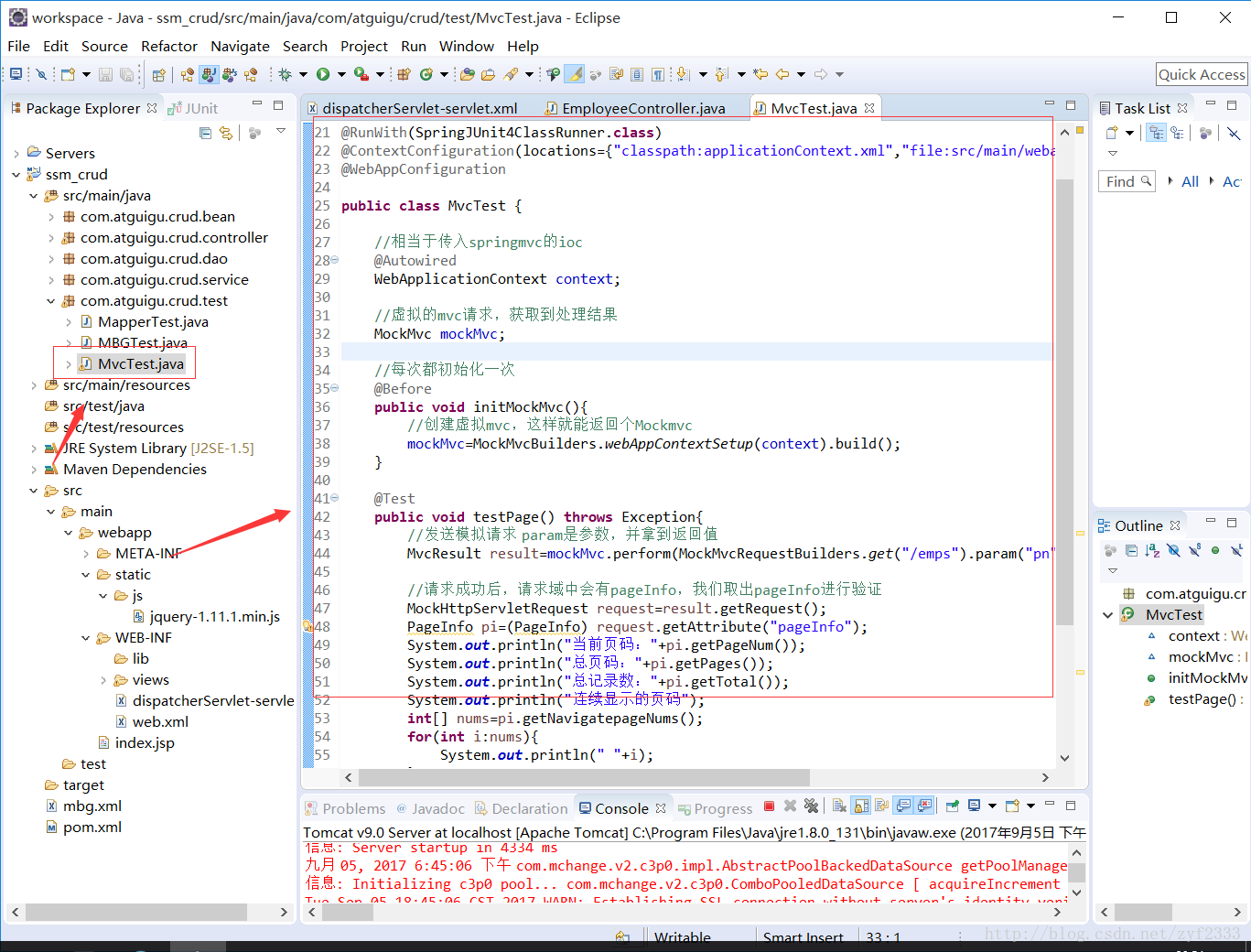Image resolution: width=1251 pixels, height=952 pixels.
Task: Click the All filter link in Task List
Action: [x=1190, y=181]
